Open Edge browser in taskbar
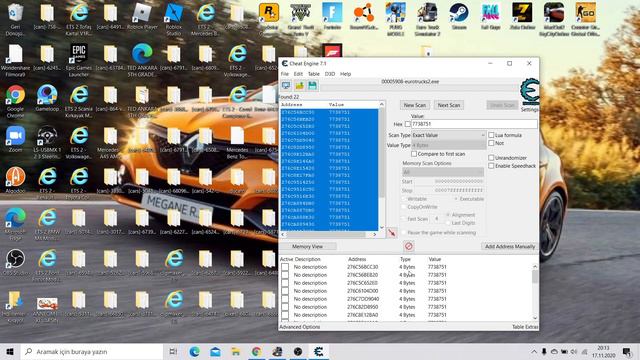Image resolution: width=640 pixels, height=360 pixels. tap(195, 351)
